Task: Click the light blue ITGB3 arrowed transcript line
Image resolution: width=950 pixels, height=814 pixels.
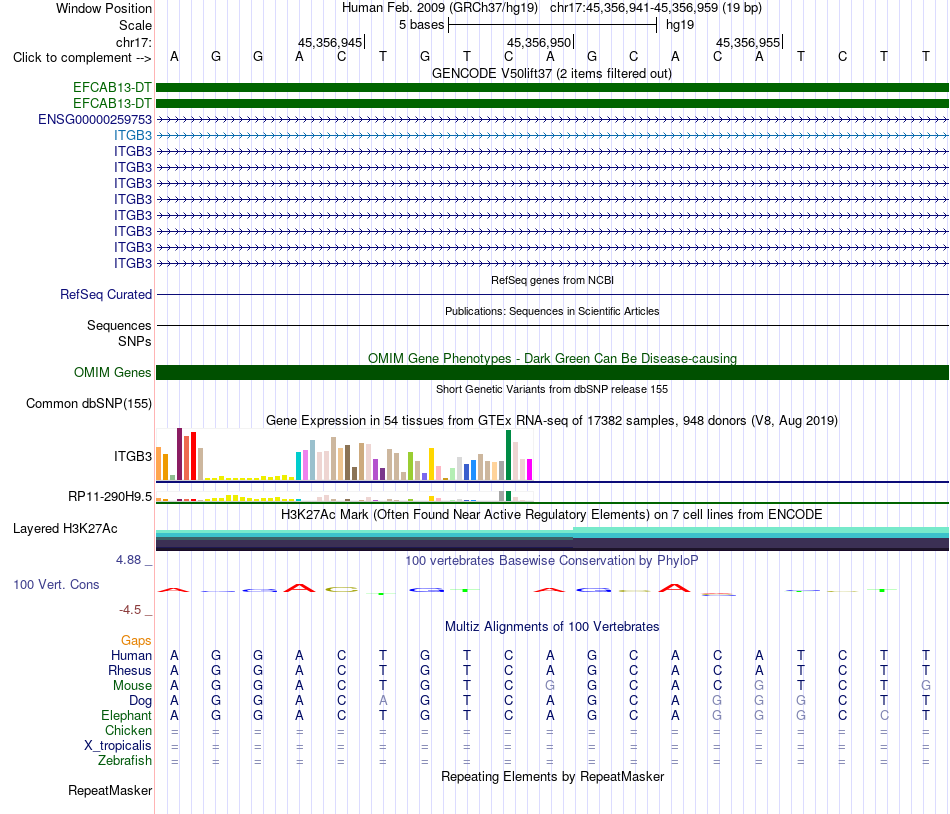Action: pyautogui.click(x=552, y=135)
